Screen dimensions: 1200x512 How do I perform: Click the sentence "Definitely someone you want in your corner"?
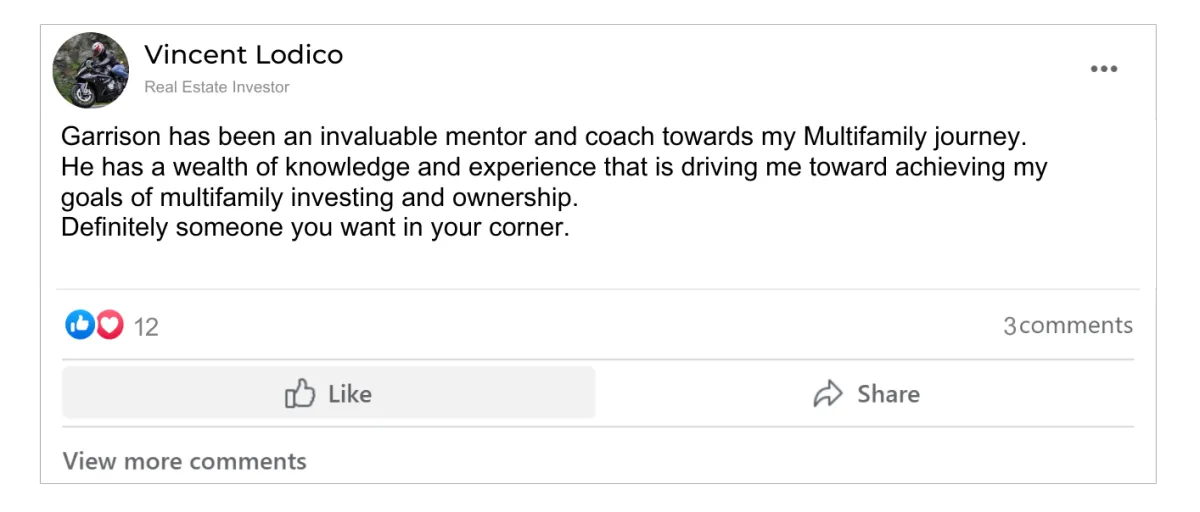[x=314, y=227]
